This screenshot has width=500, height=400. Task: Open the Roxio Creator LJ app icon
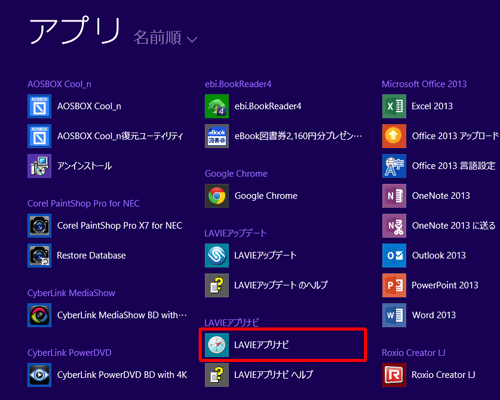(x=394, y=375)
